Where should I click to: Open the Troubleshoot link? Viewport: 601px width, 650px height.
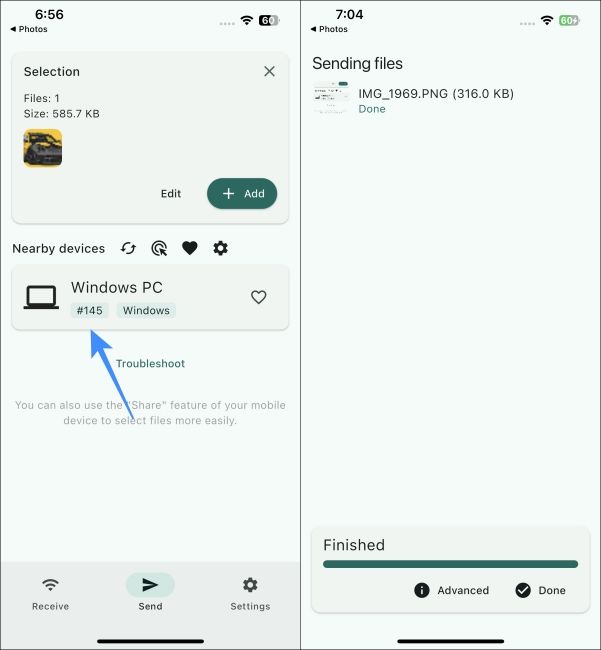pyautogui.click(x=150, y=364)
